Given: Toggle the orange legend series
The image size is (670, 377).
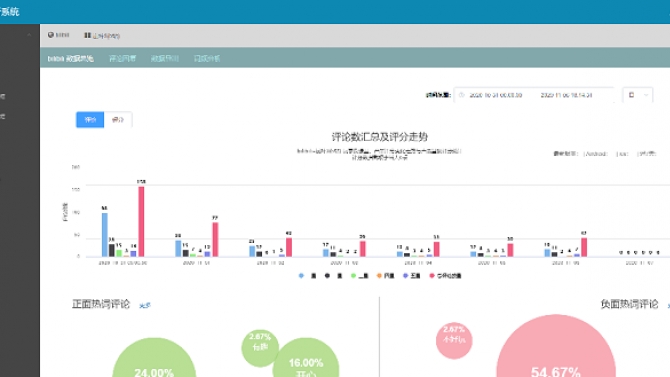Looking at the screenshot, I should click(x=385, y=276).
